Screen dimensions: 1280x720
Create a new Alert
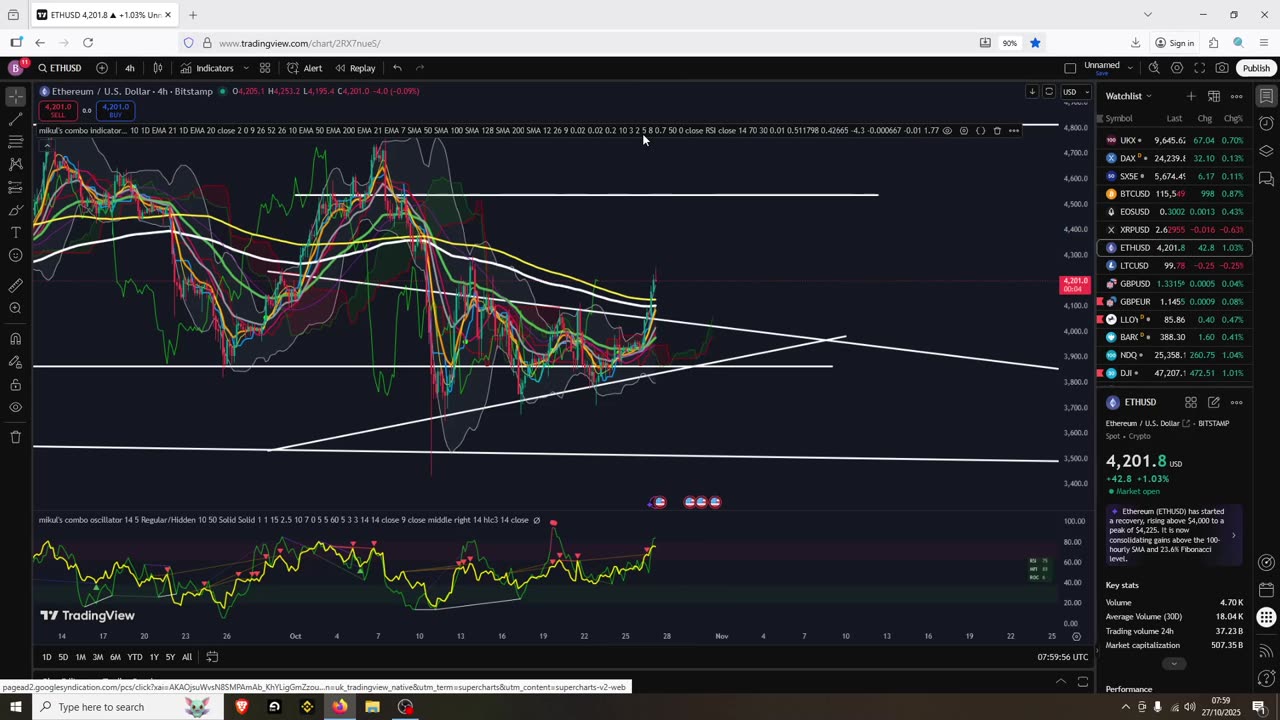pyautogui.click(x=304, y=68)
